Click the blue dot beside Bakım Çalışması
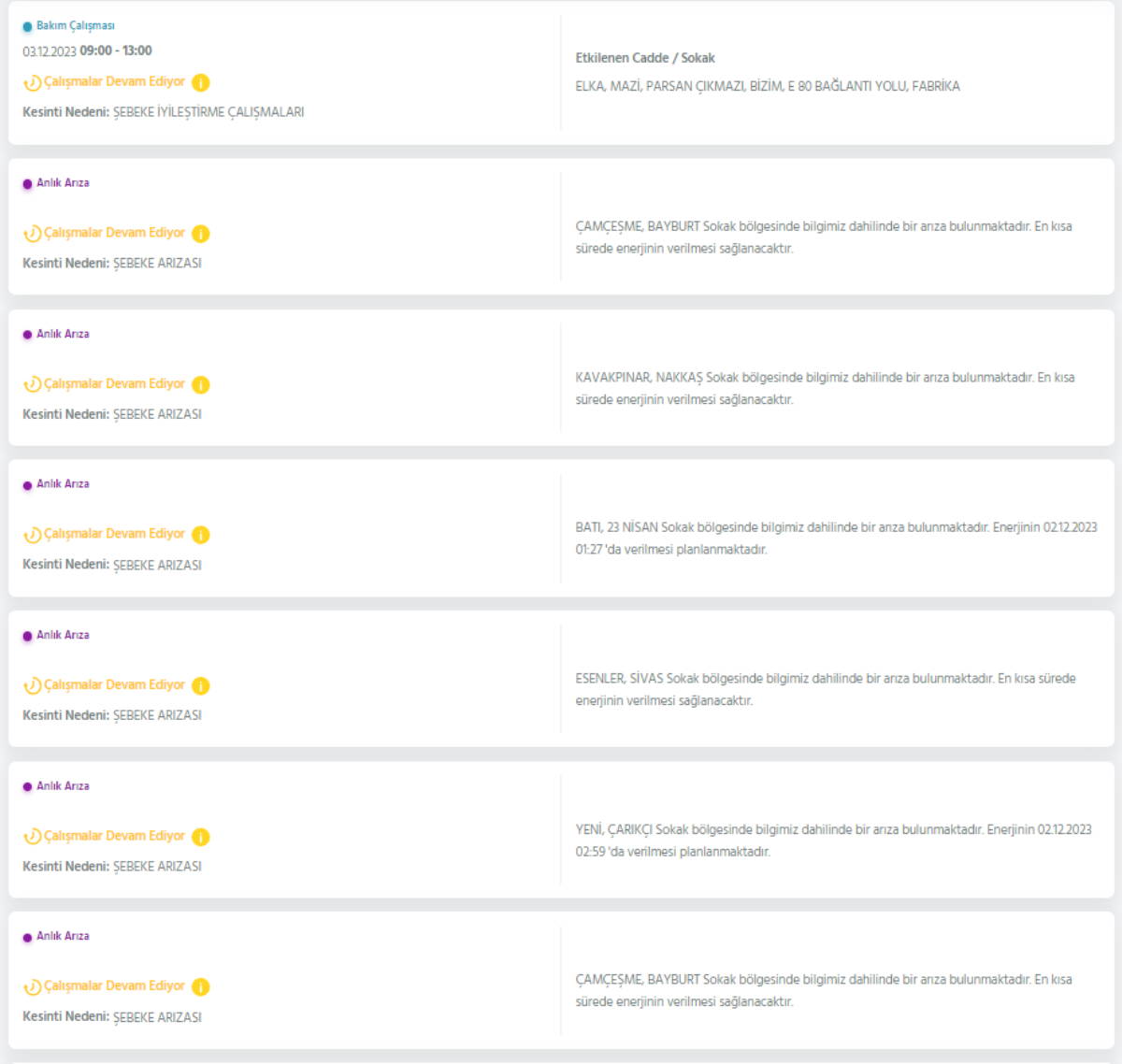The height and width of the screenshot is (1064, 1122). click(x=27, y=27)
